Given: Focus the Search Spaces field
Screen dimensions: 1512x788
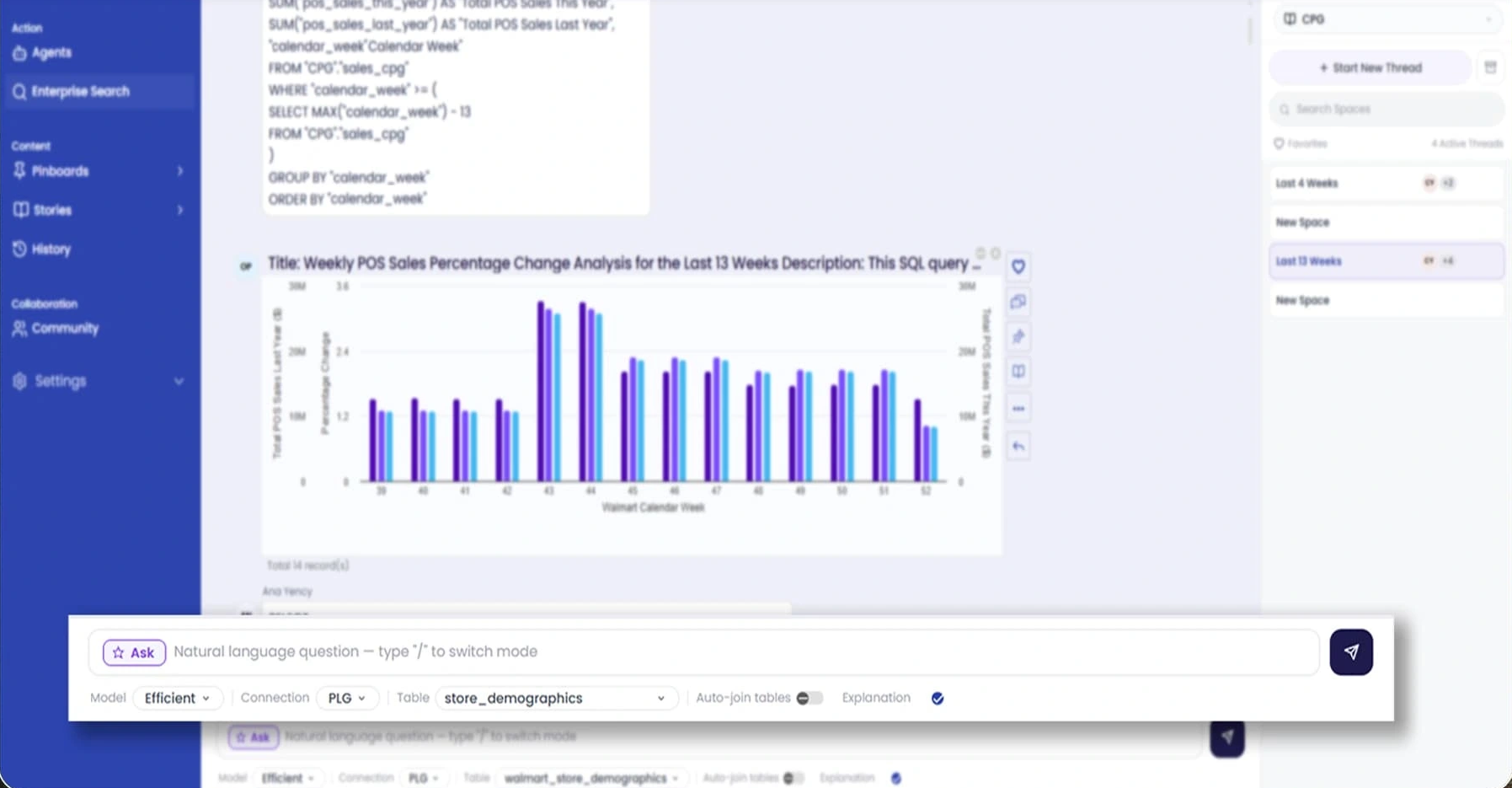Looking at the screenshot, I should [x=1386, y=109].
